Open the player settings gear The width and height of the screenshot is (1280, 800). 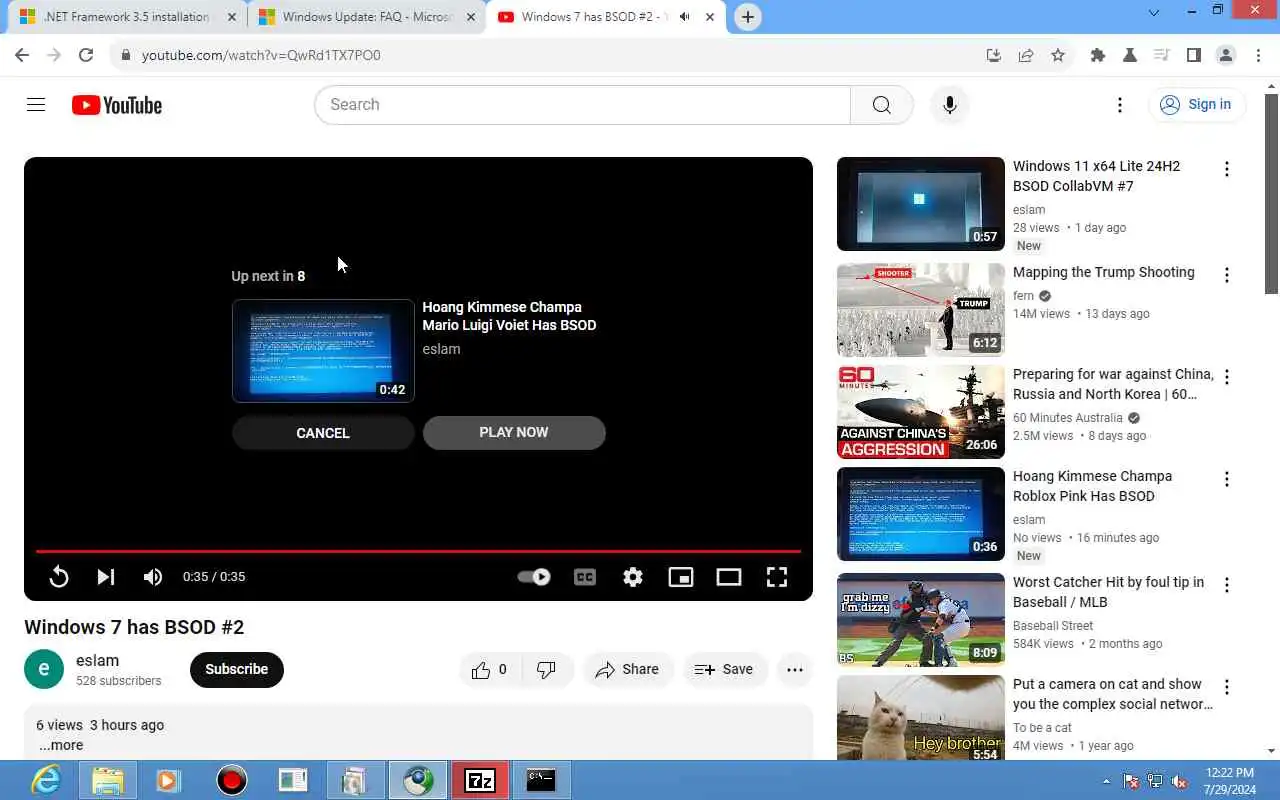coord(633,577)
